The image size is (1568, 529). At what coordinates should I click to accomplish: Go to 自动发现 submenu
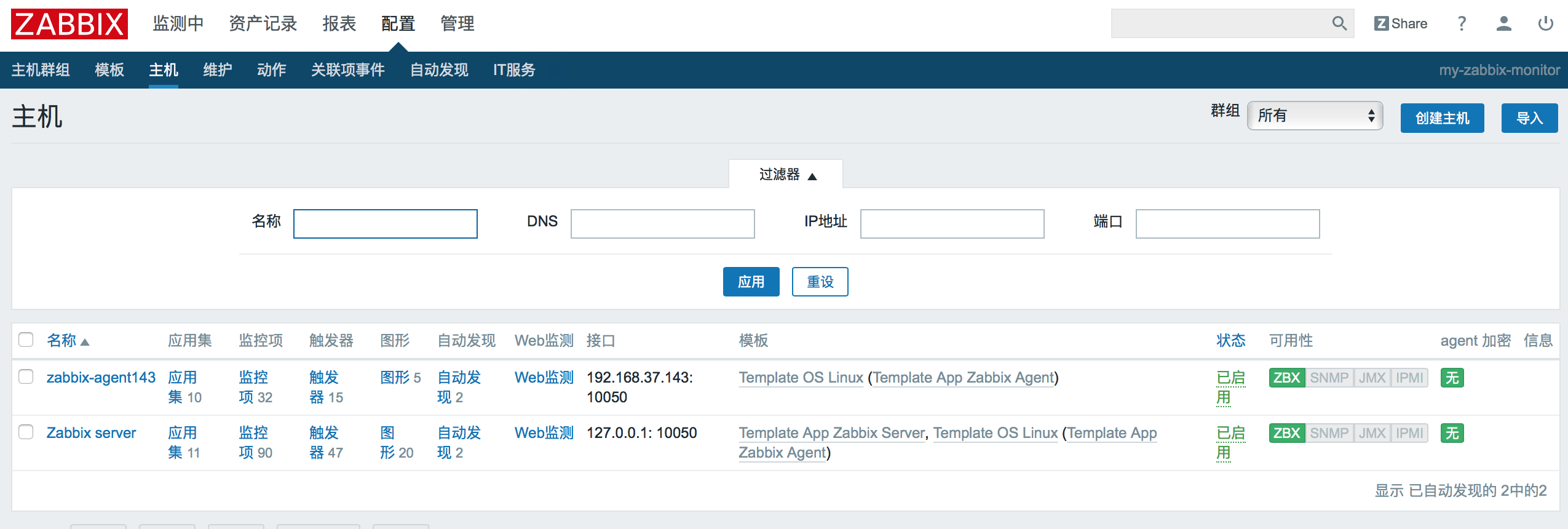pos(439,70)
